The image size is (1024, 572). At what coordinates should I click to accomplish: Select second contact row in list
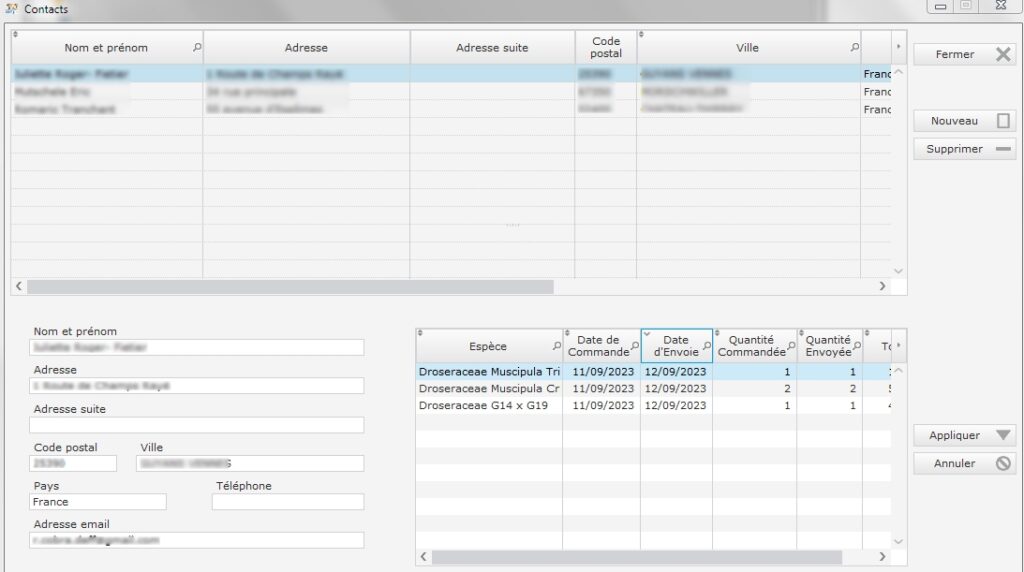coord(451,91)
